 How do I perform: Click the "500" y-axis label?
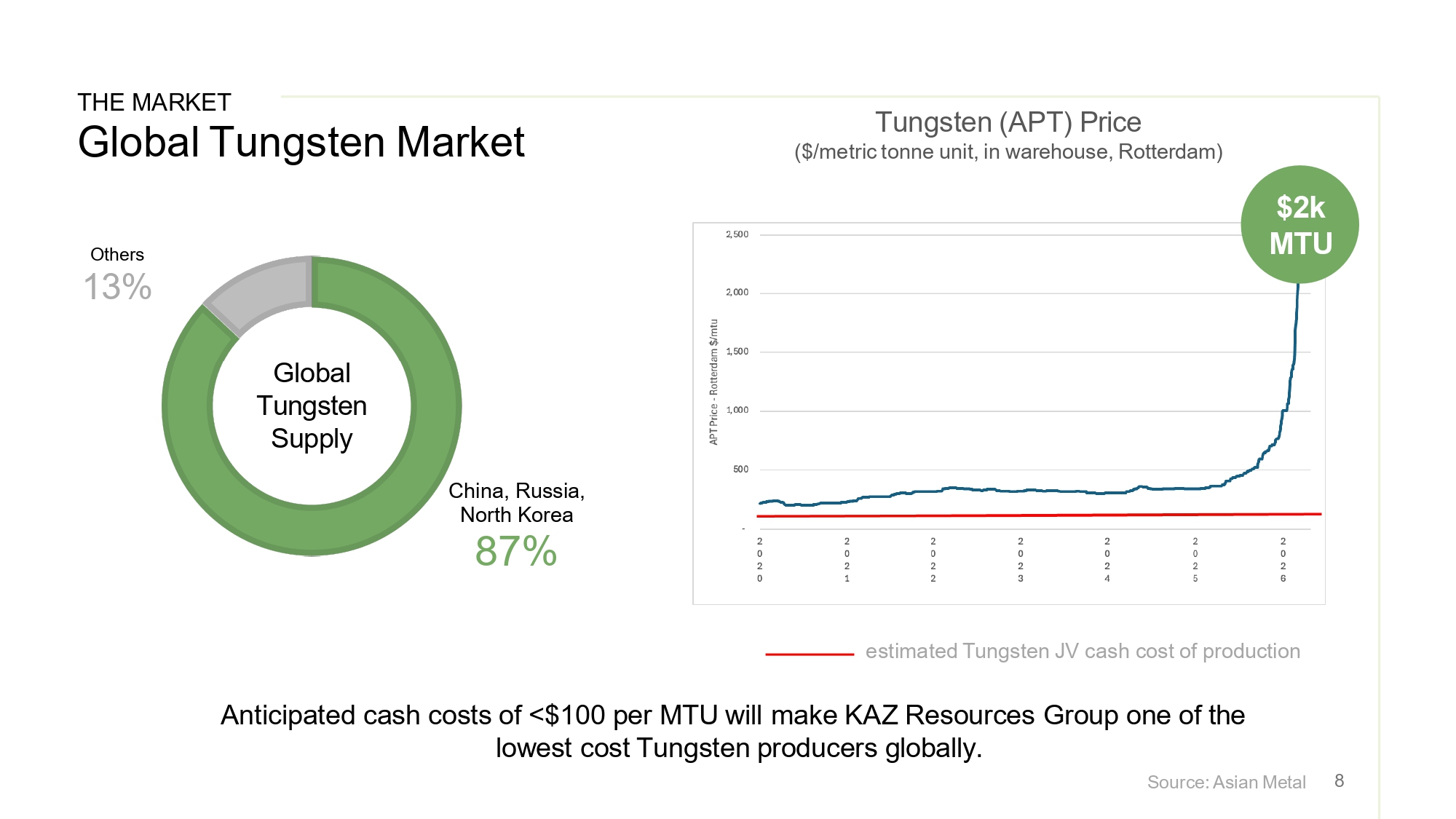740,470
